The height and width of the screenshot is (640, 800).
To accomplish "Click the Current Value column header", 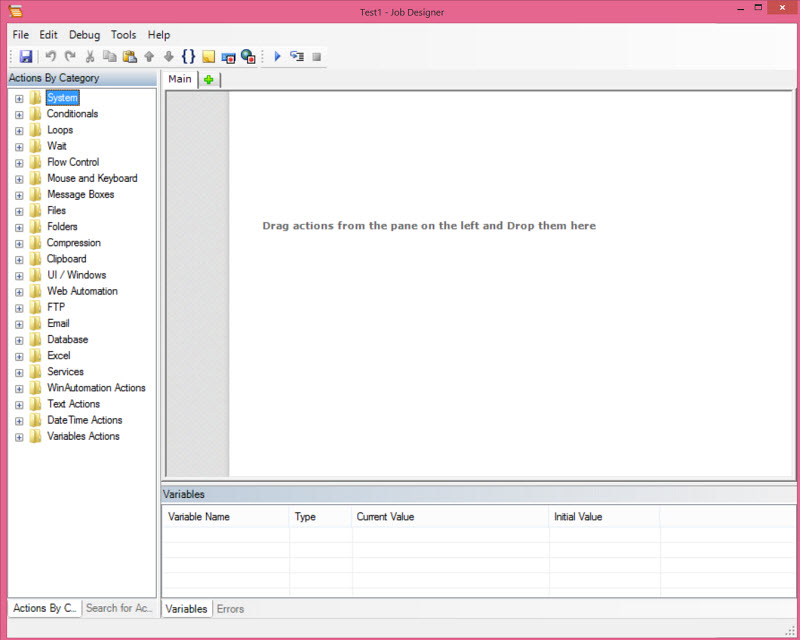I will [450, 516].
